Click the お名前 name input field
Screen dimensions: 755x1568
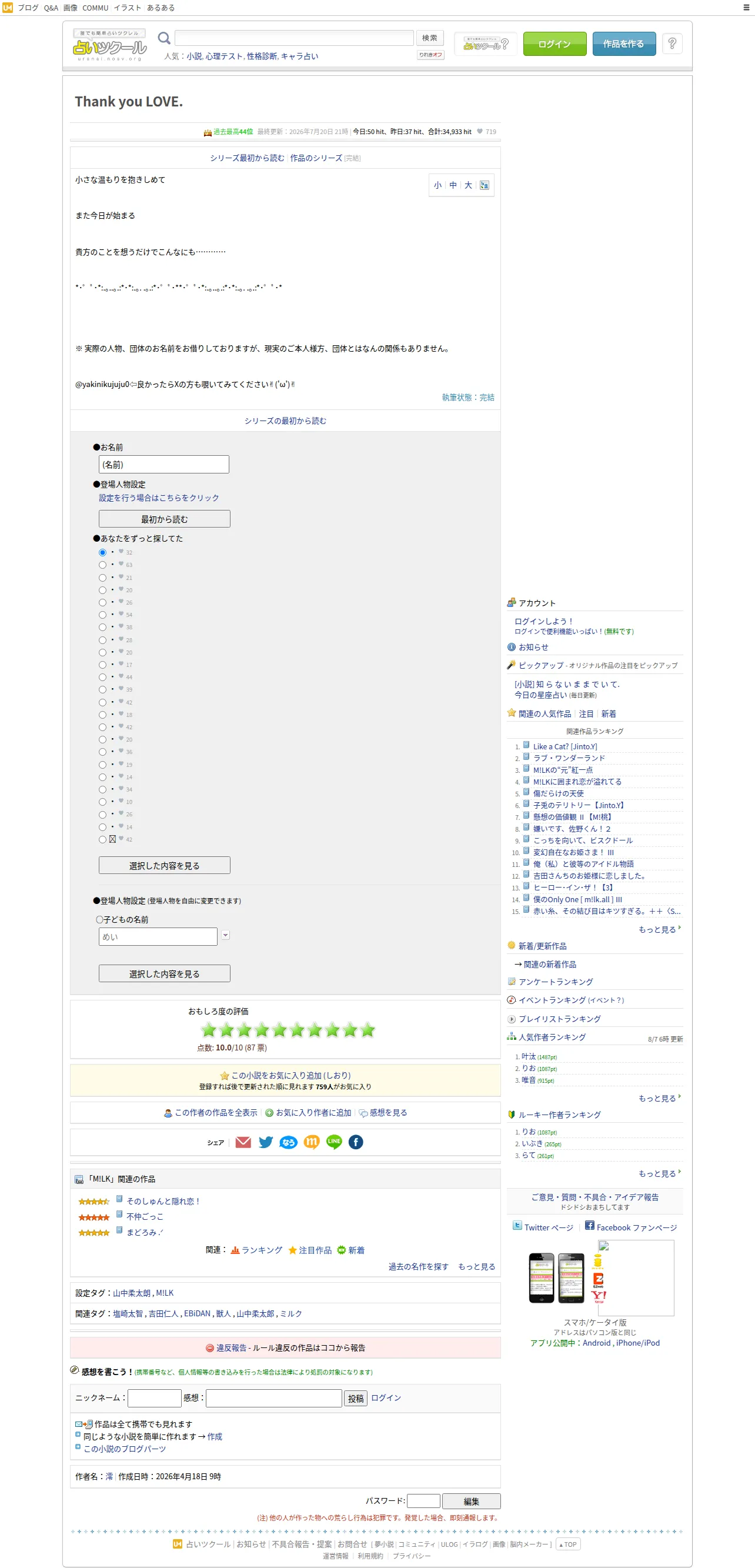click(163, 465)
